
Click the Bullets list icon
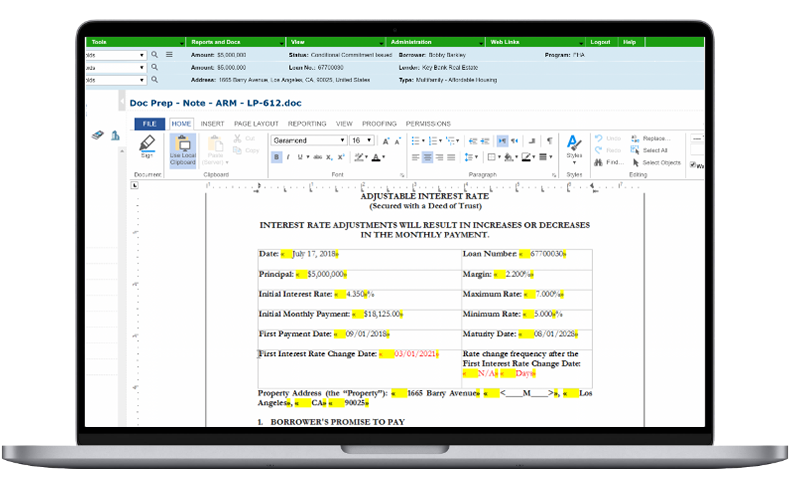click(x=415, y=140)
